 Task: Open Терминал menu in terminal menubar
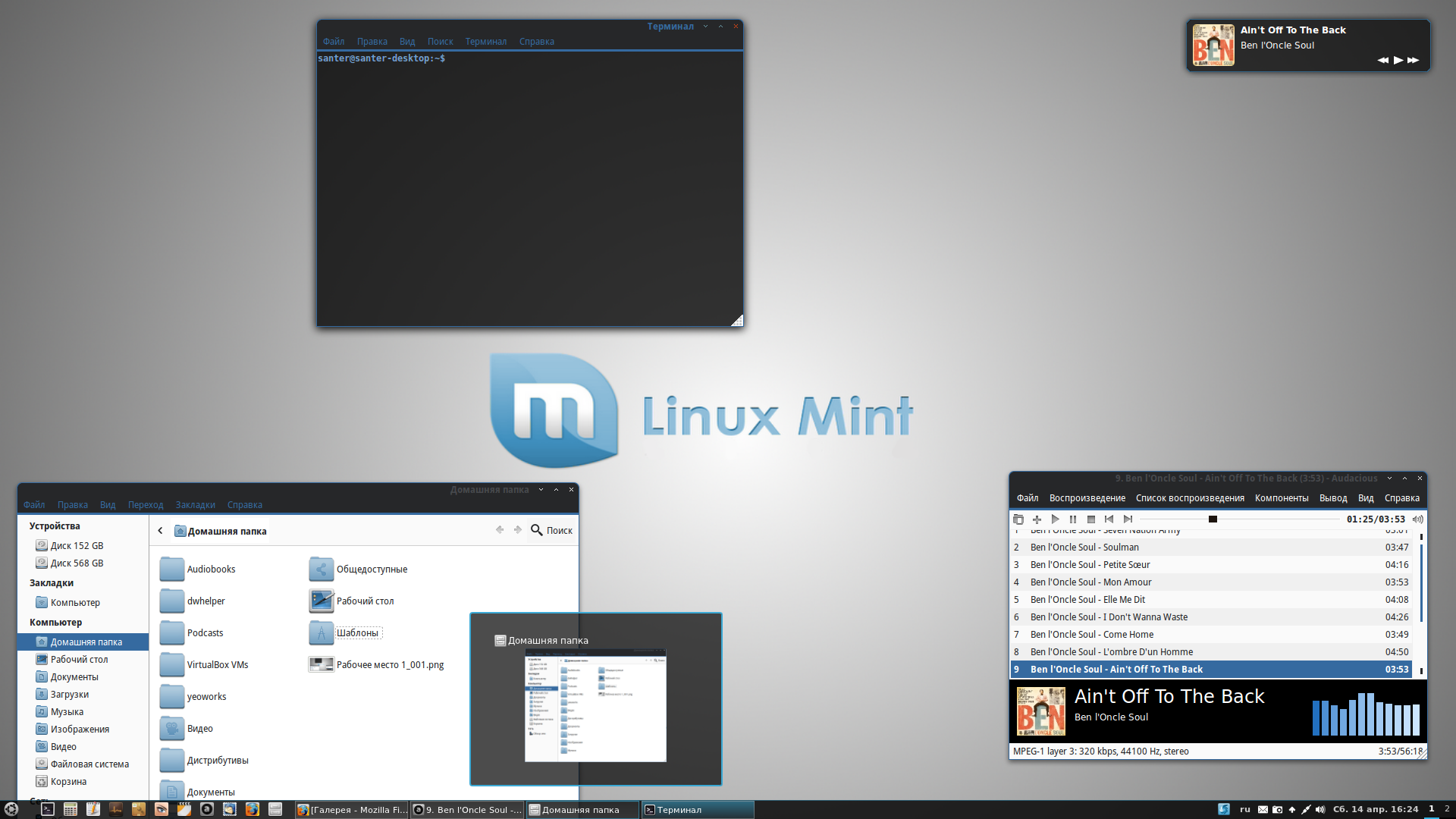pos(486,42)
